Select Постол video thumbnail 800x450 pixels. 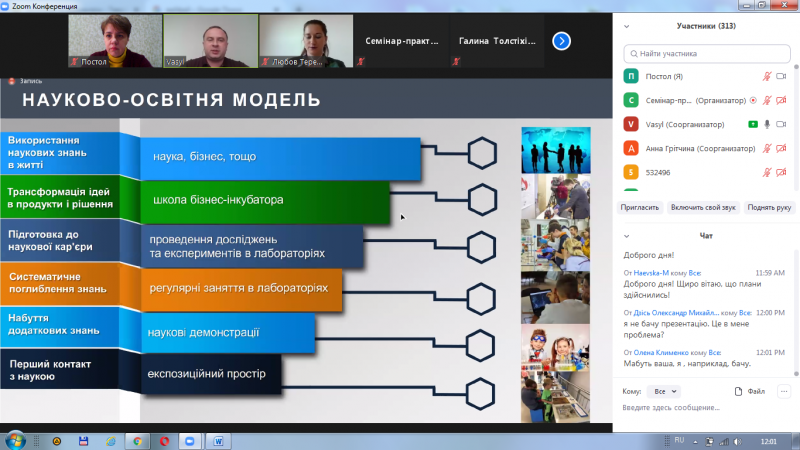click(x=115, y=41)
